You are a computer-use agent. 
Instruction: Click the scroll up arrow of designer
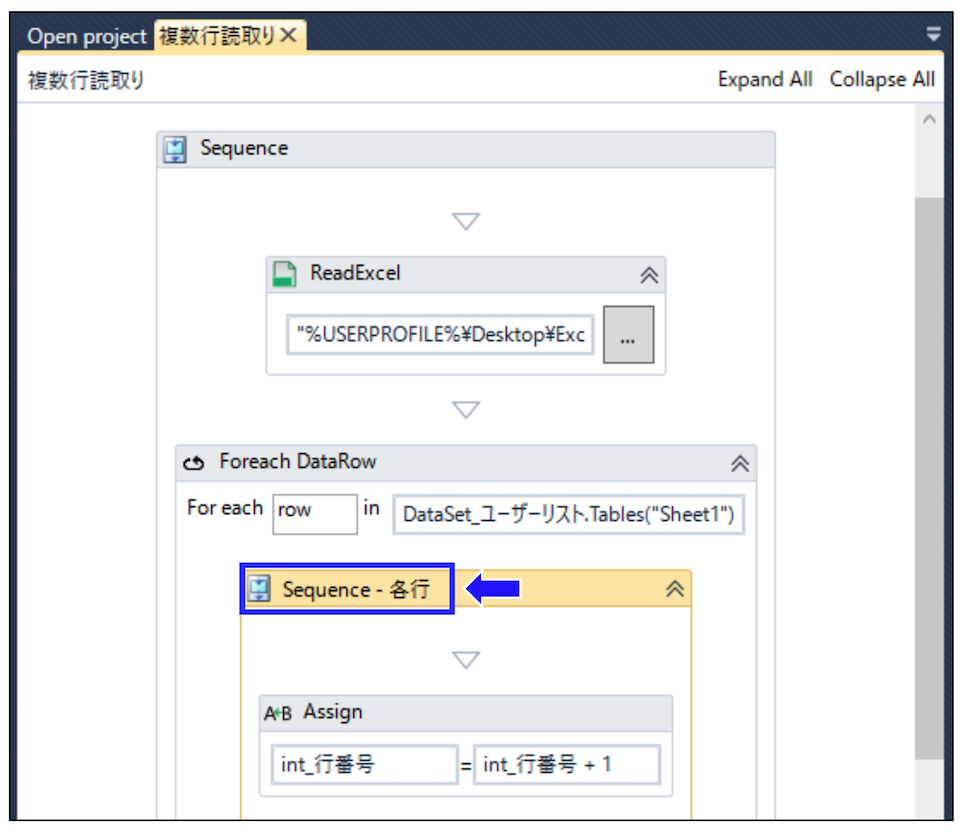point(929,120)
